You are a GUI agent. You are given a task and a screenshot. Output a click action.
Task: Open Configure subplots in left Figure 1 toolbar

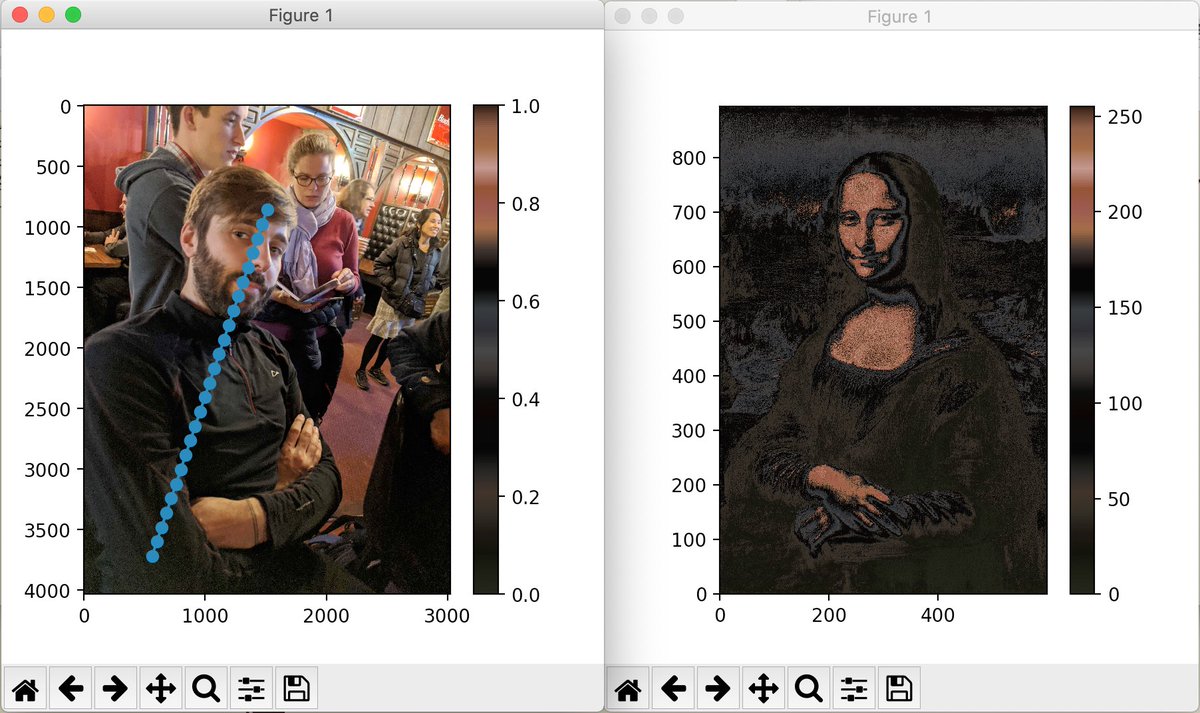(251, 688)
